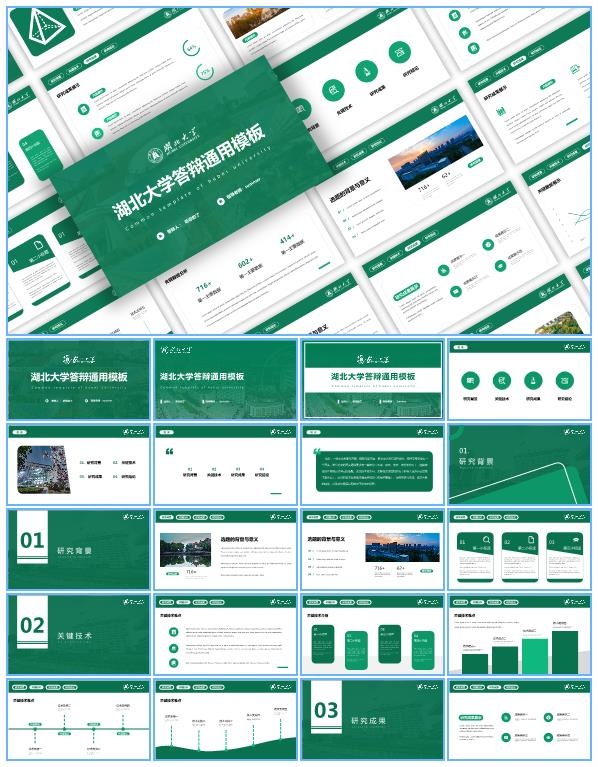
Task: Click the light-green bar in bar chart
Action: tap(535, 656)
